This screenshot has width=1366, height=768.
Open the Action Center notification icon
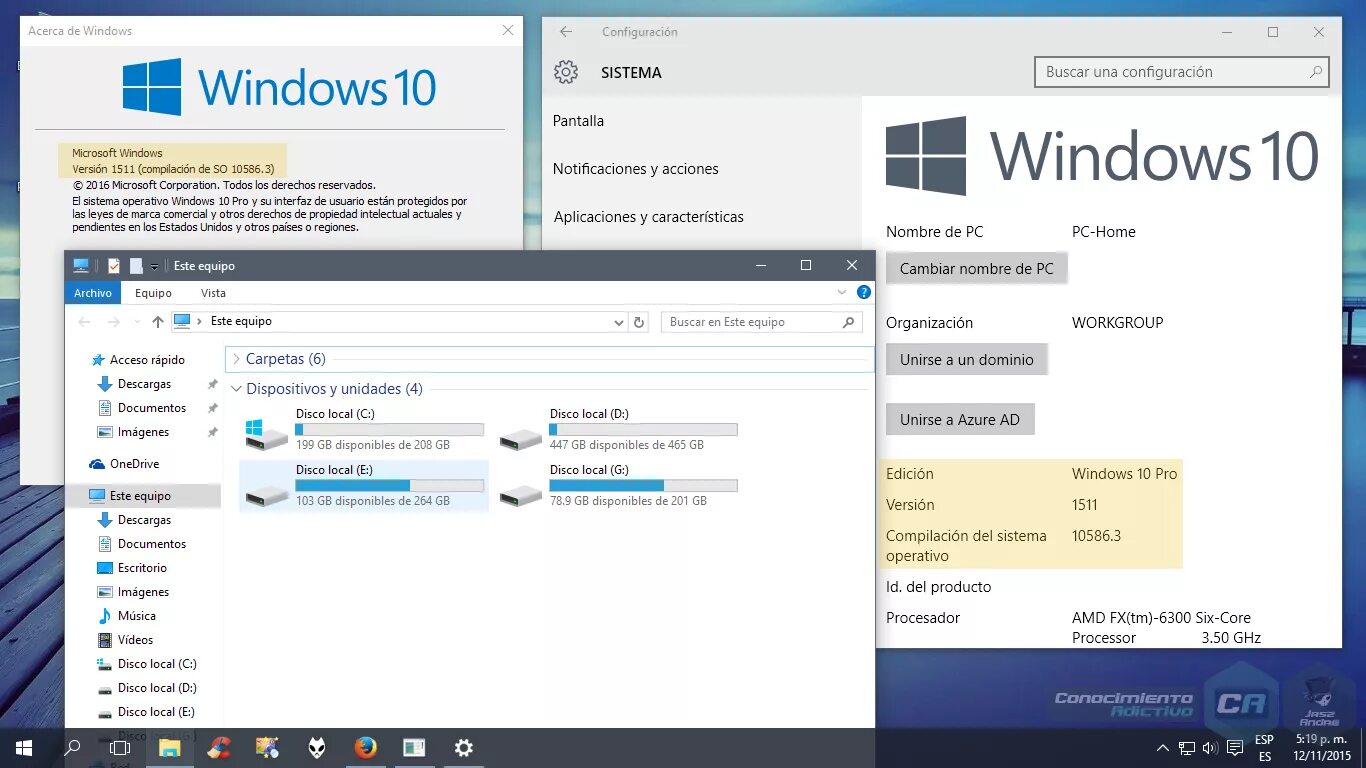pos(1235,747)
